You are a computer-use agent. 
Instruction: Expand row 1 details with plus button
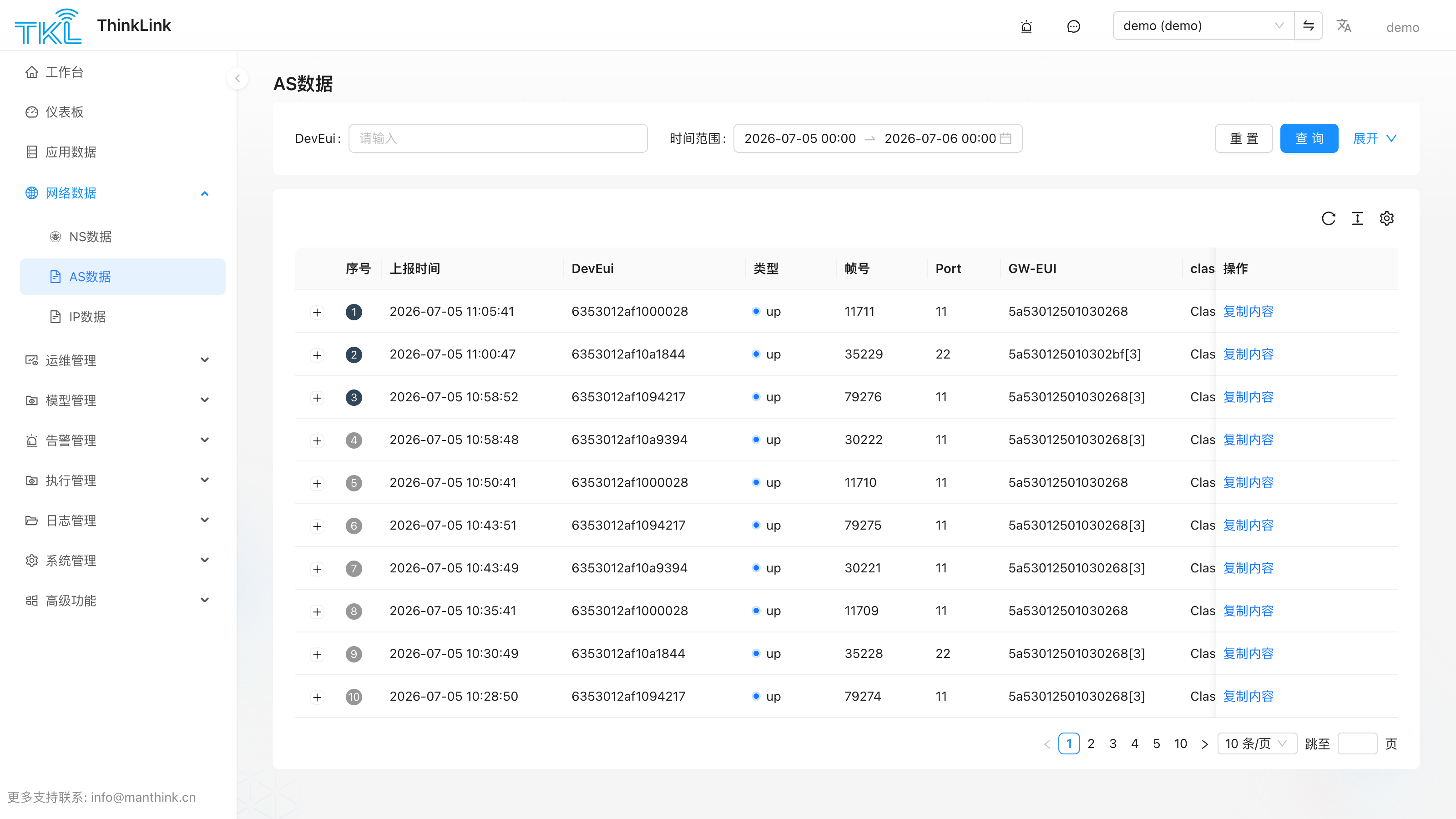[317, 313]
